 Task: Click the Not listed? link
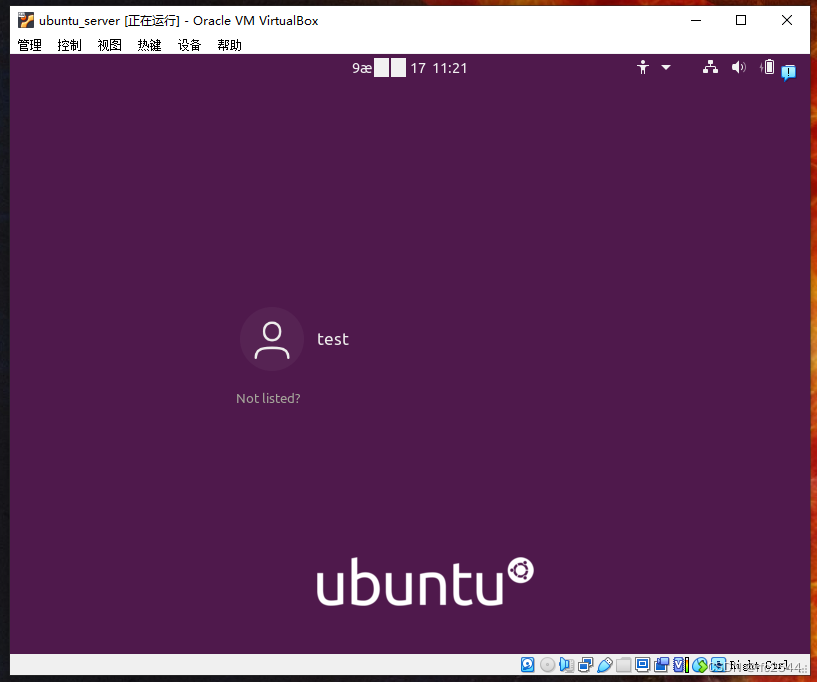click(x=268, y=398)
